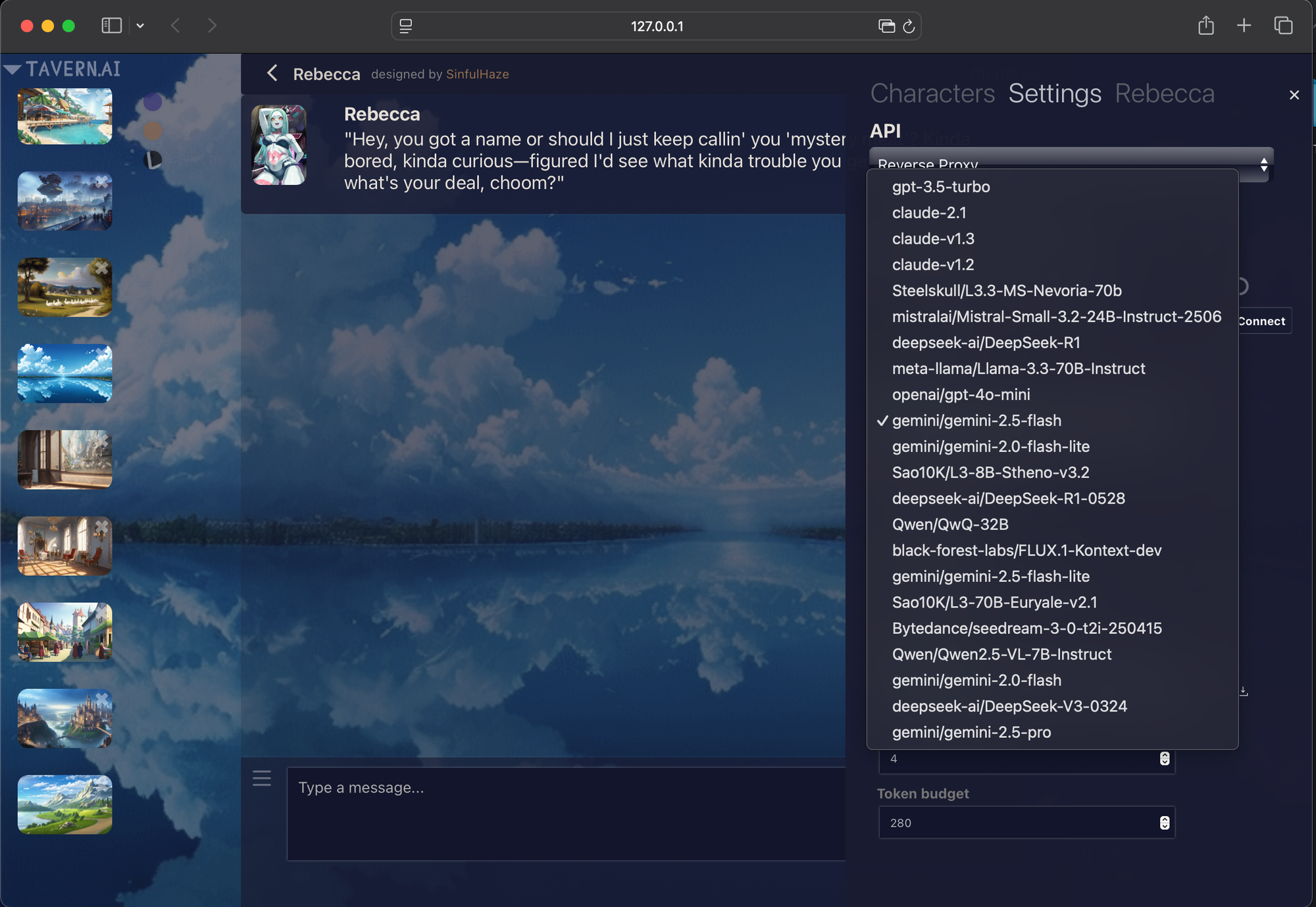Open the Rebecca tab
This screenshot has height=907, width=1316.
pos(1165,93)
